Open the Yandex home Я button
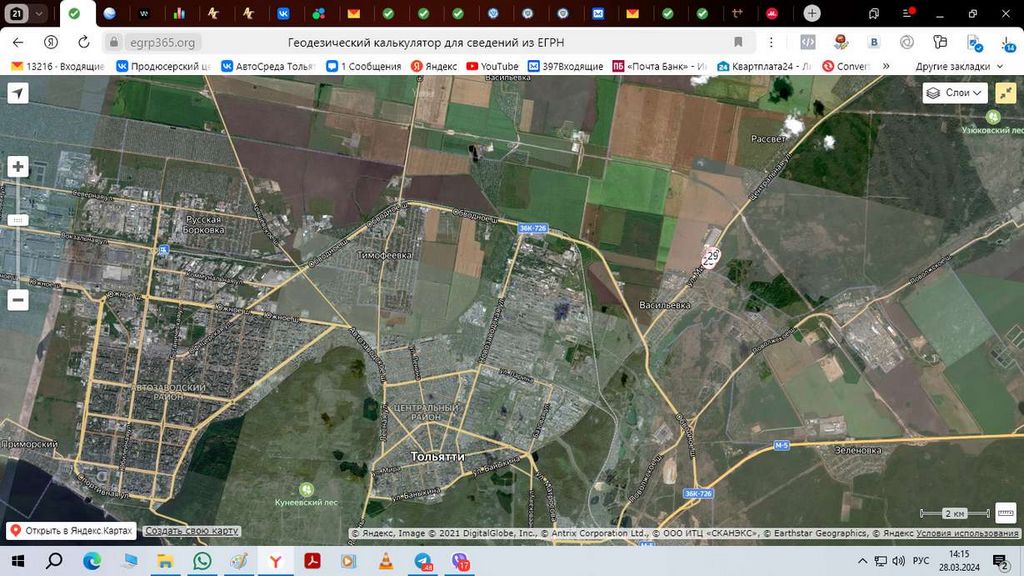1024x576 pixels. coord(50,42)
